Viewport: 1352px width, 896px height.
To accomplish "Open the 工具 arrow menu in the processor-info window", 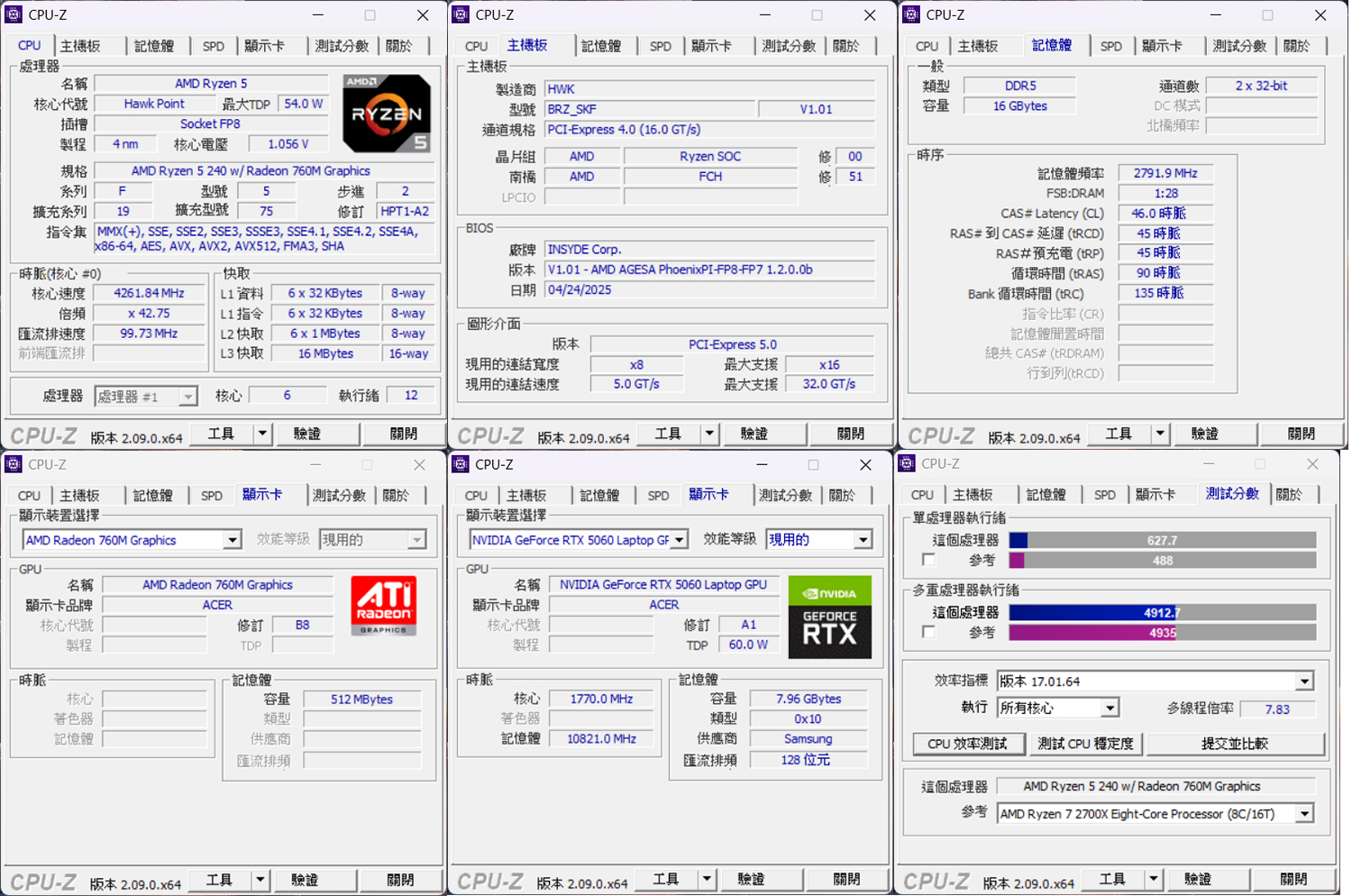I will click(262, 434).
